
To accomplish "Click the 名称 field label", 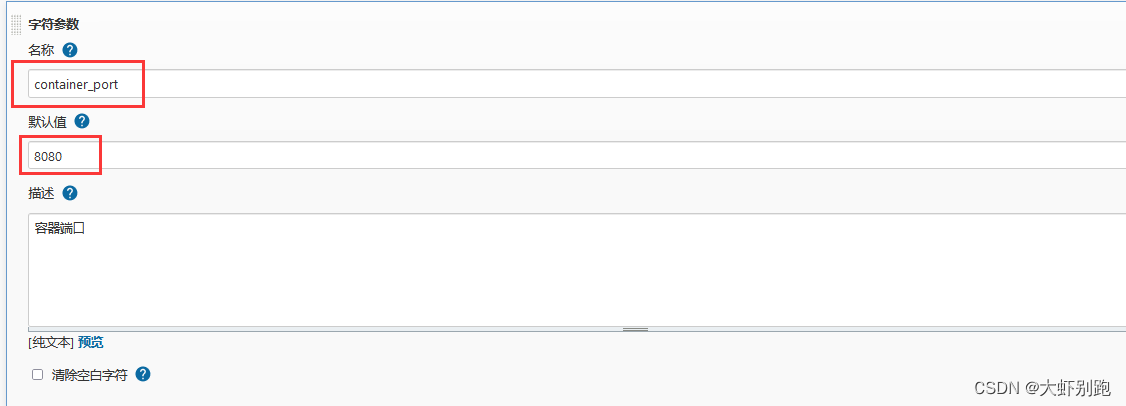I will [x=41, y=49].
